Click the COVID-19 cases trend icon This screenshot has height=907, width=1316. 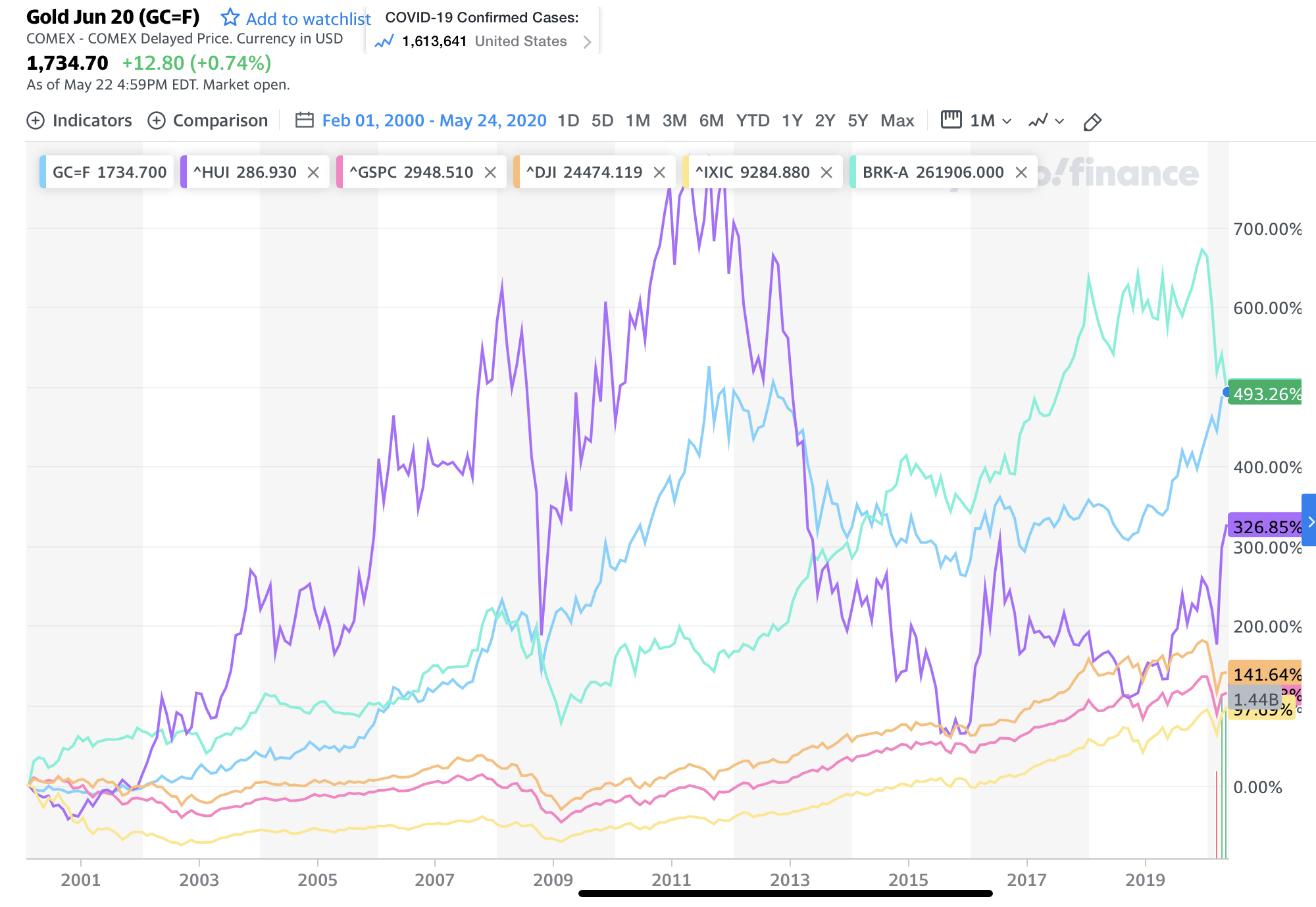384,42
